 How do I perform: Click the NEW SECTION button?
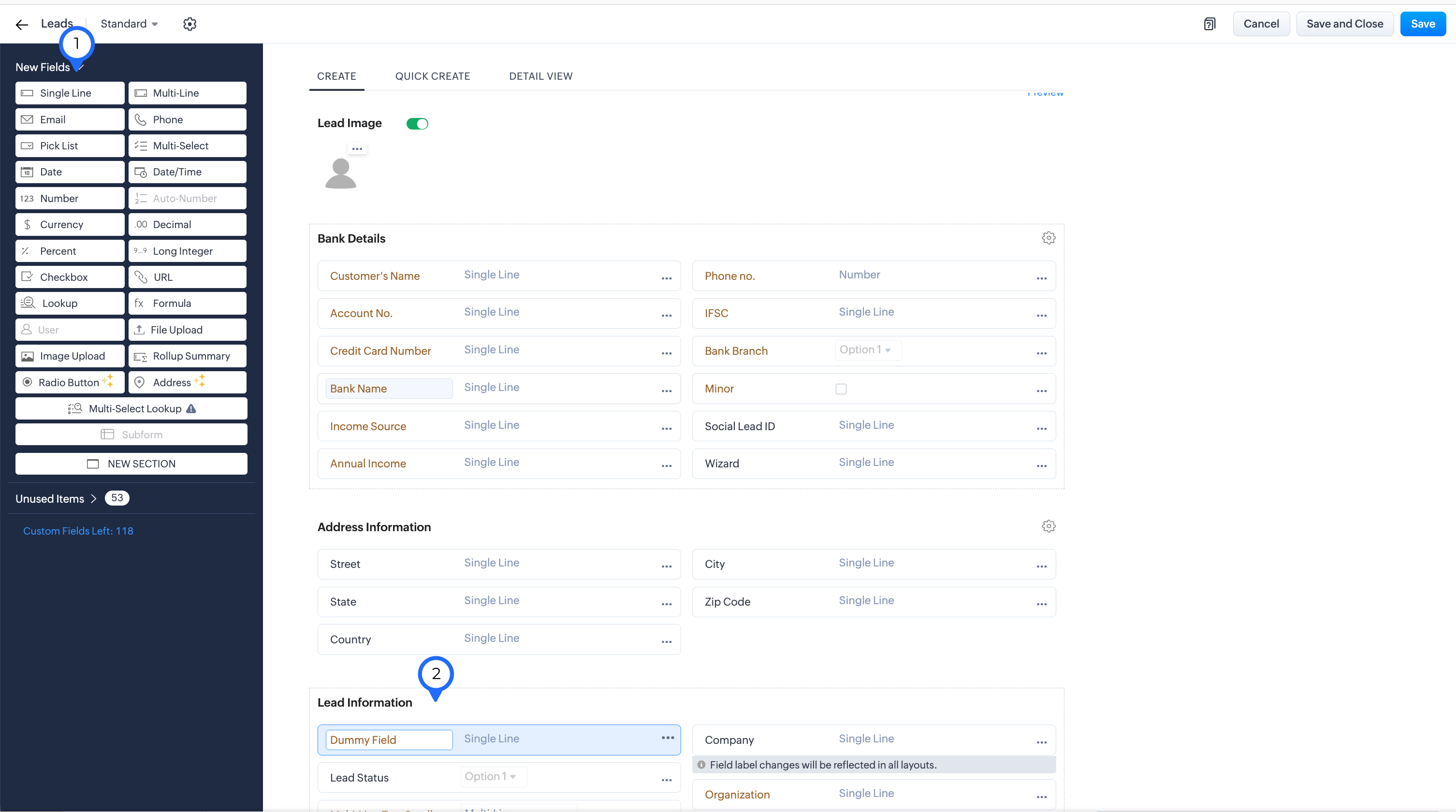point(131,464)
